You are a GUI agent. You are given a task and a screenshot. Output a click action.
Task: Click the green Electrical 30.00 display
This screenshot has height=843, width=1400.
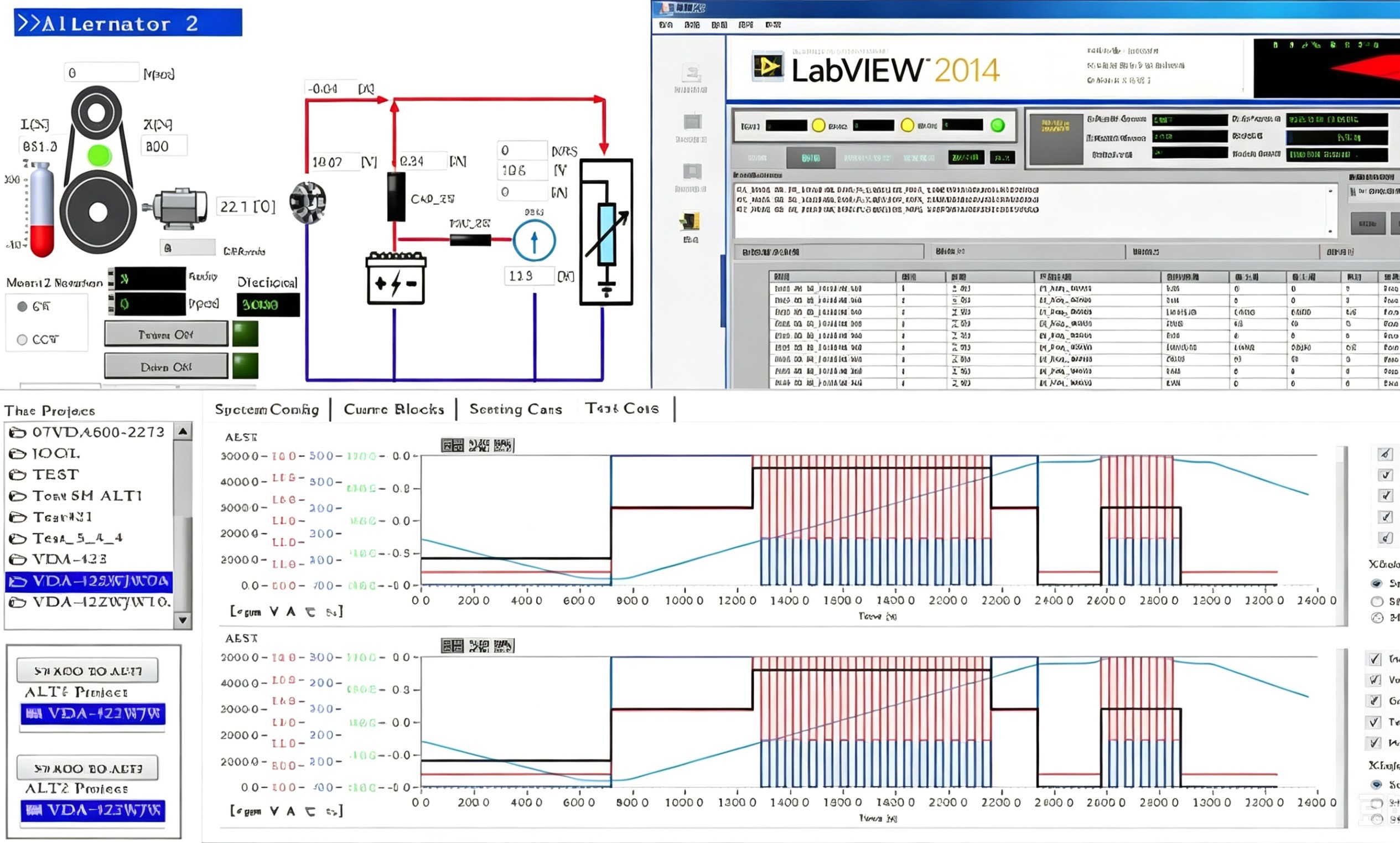[268, 305]
